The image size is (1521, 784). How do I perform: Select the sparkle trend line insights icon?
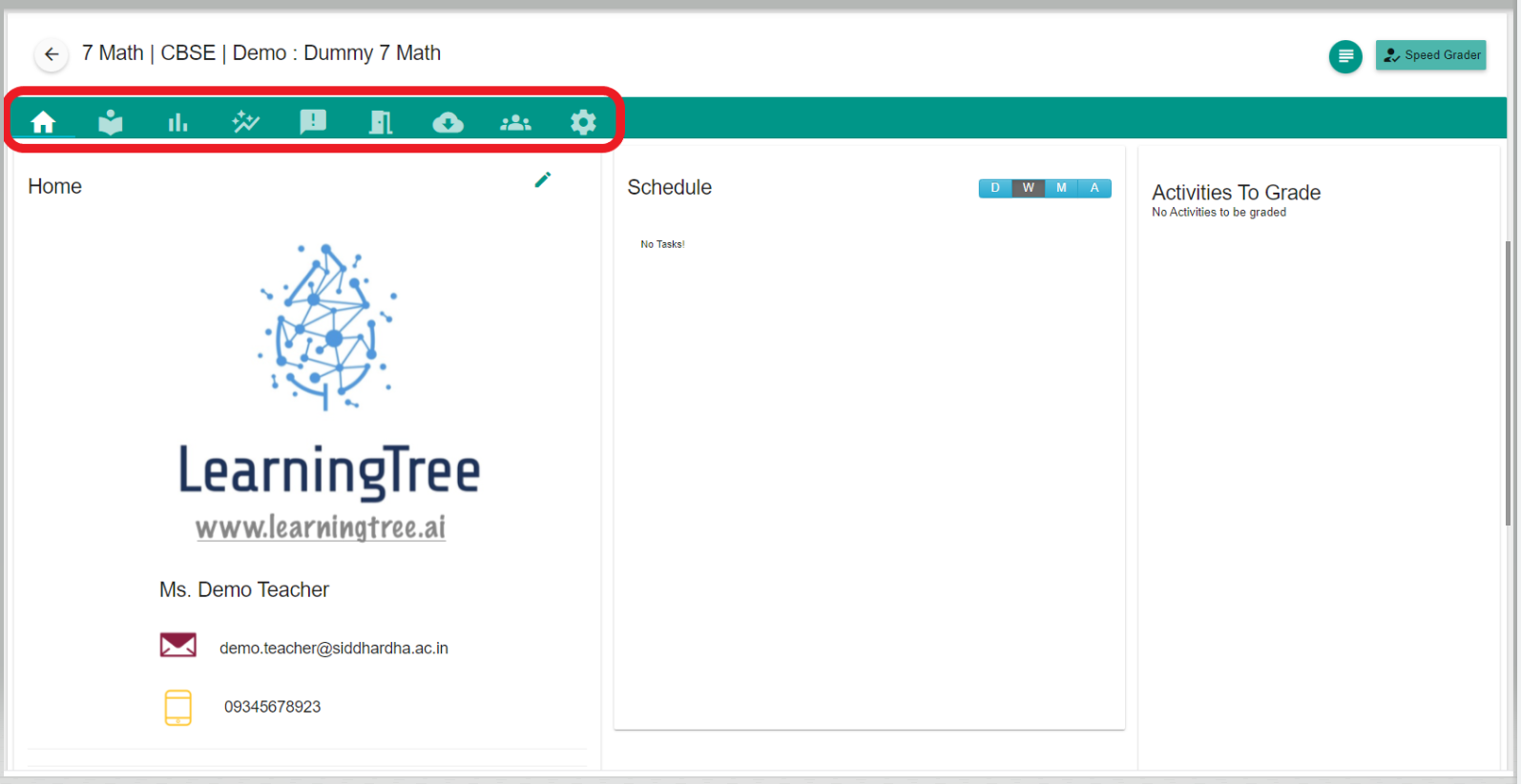pyautogui.click(x=245, y=122)
